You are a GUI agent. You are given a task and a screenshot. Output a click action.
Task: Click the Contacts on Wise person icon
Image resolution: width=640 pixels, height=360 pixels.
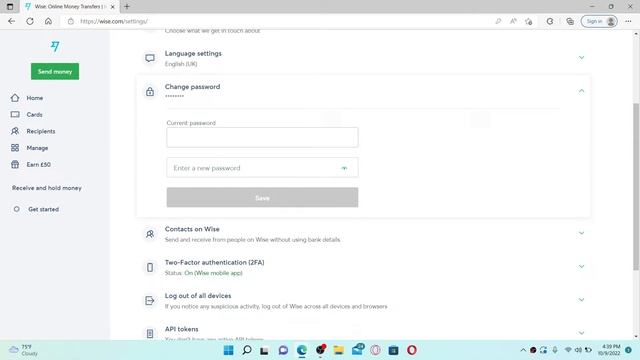(x=150, y=234)
